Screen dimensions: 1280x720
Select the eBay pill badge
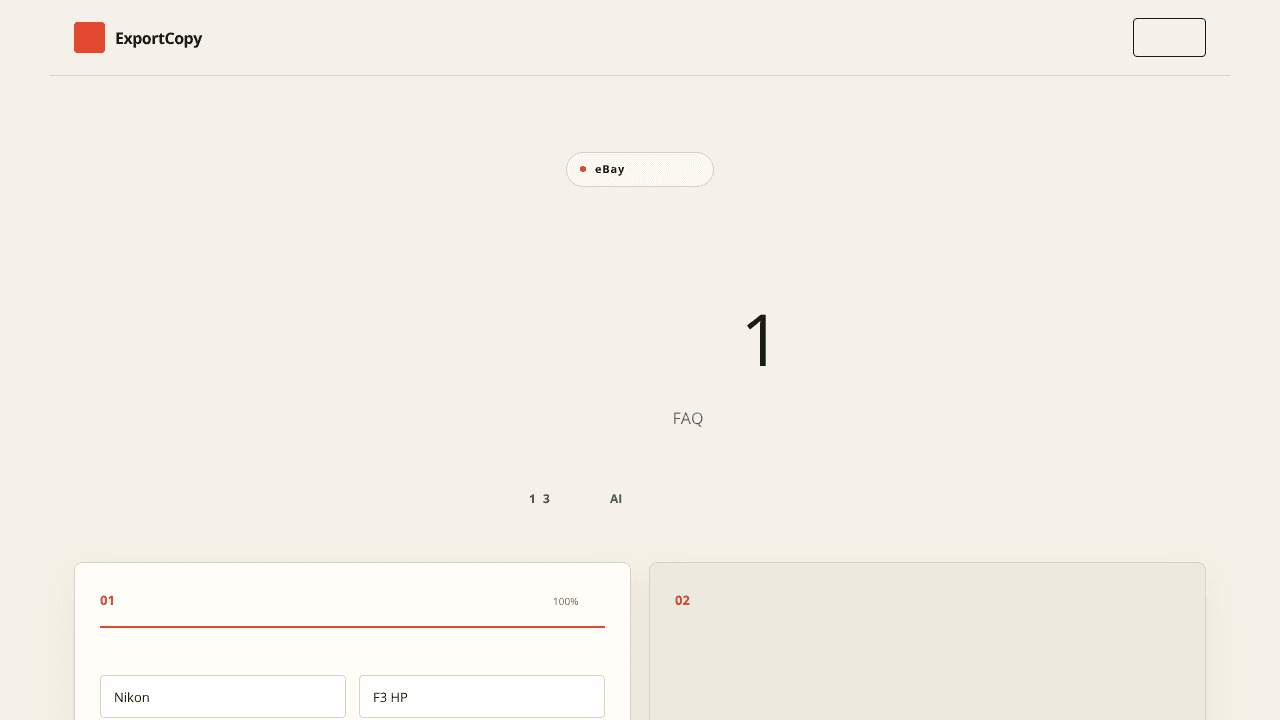coord(640,169)
